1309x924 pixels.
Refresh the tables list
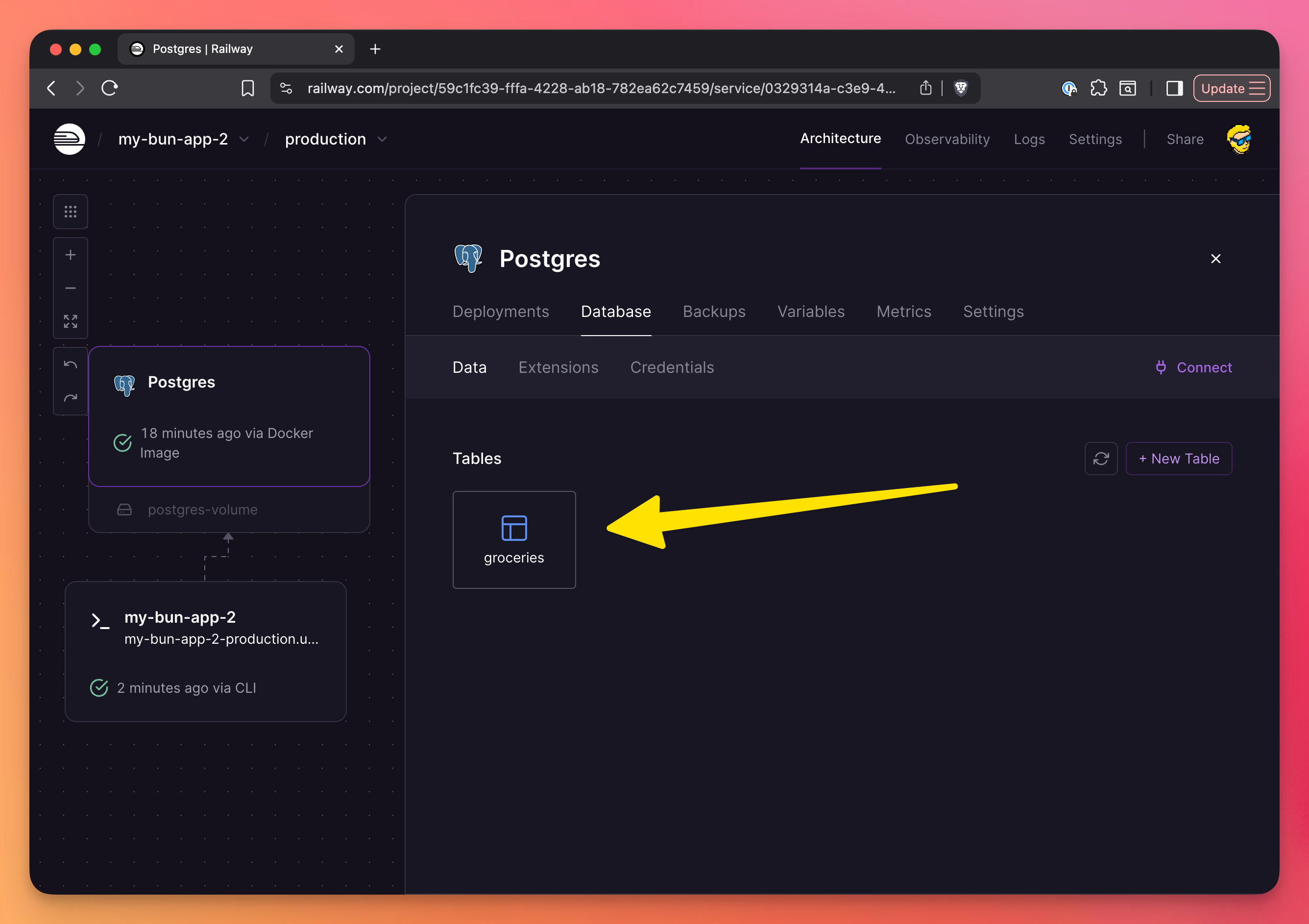pyautogui.click(x=1100, y=458)
